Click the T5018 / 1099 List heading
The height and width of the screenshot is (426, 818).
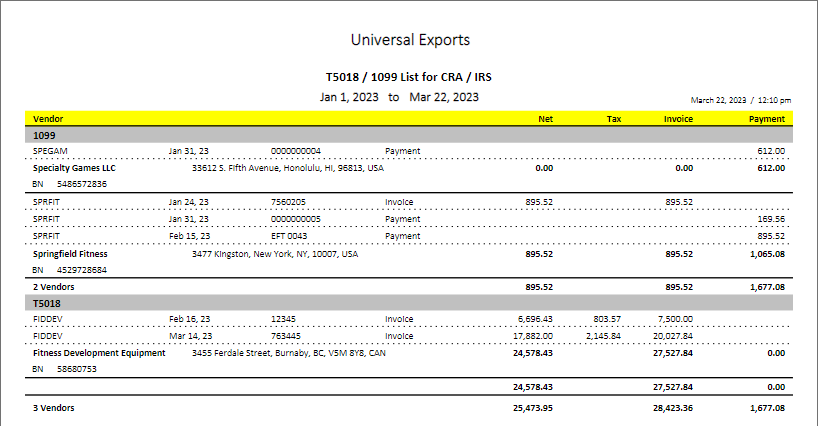point(409,77)
